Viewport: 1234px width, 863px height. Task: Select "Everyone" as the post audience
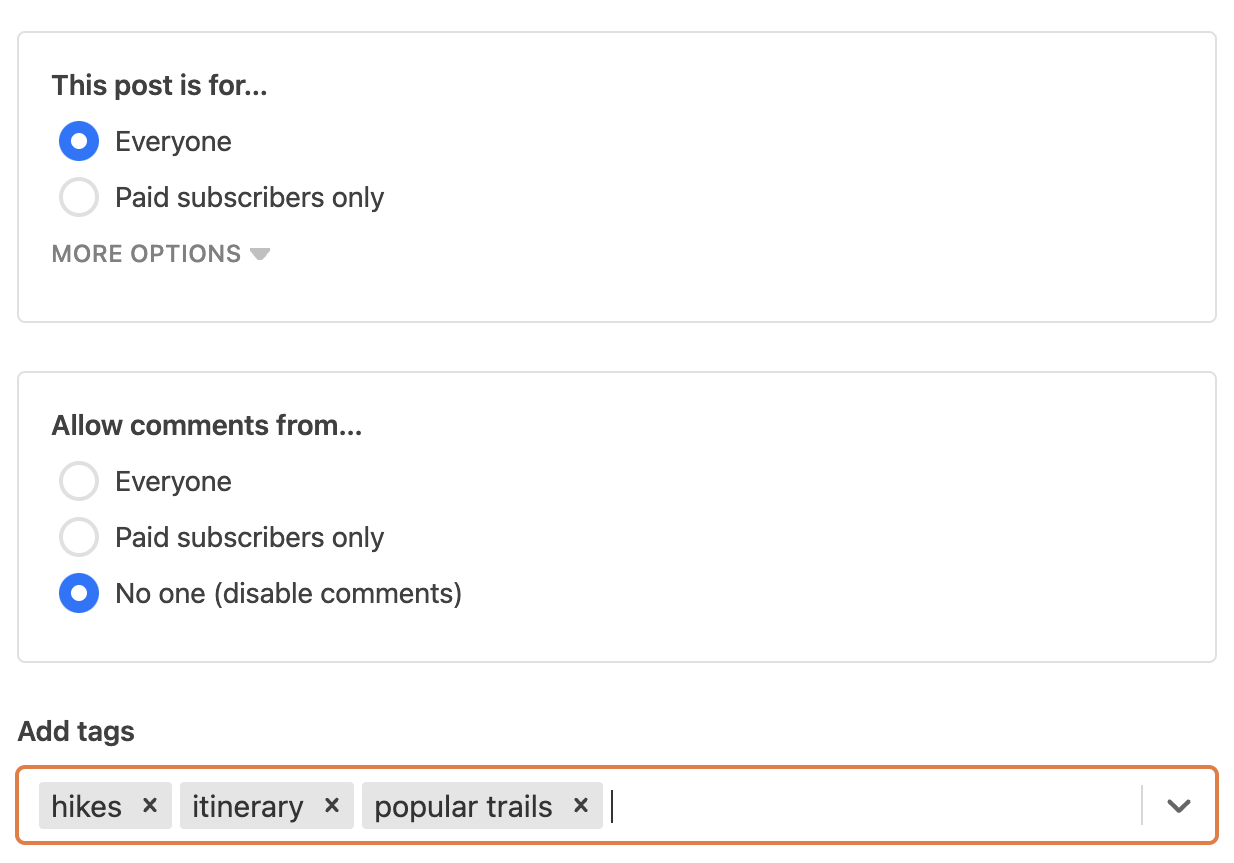pyautogui.click(x=78, y=141)
